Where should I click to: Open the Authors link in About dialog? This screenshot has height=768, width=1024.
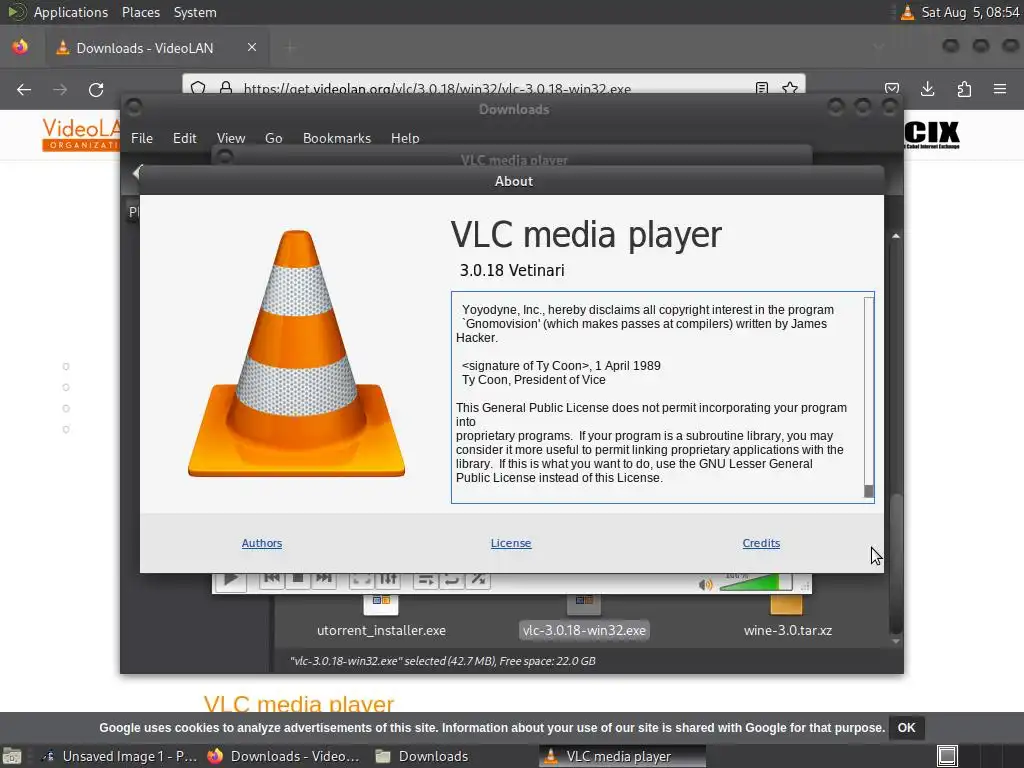tap(261, 543)
